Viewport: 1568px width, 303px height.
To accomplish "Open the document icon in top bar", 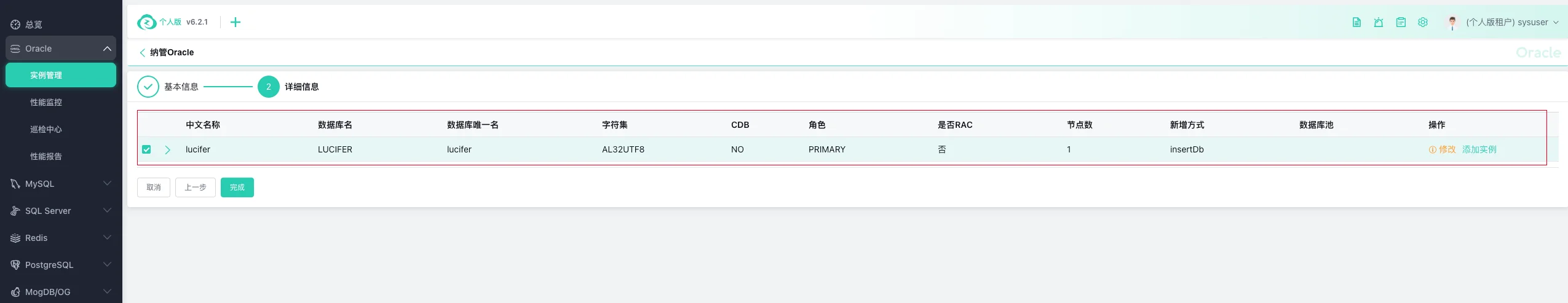I will 1356,23.
